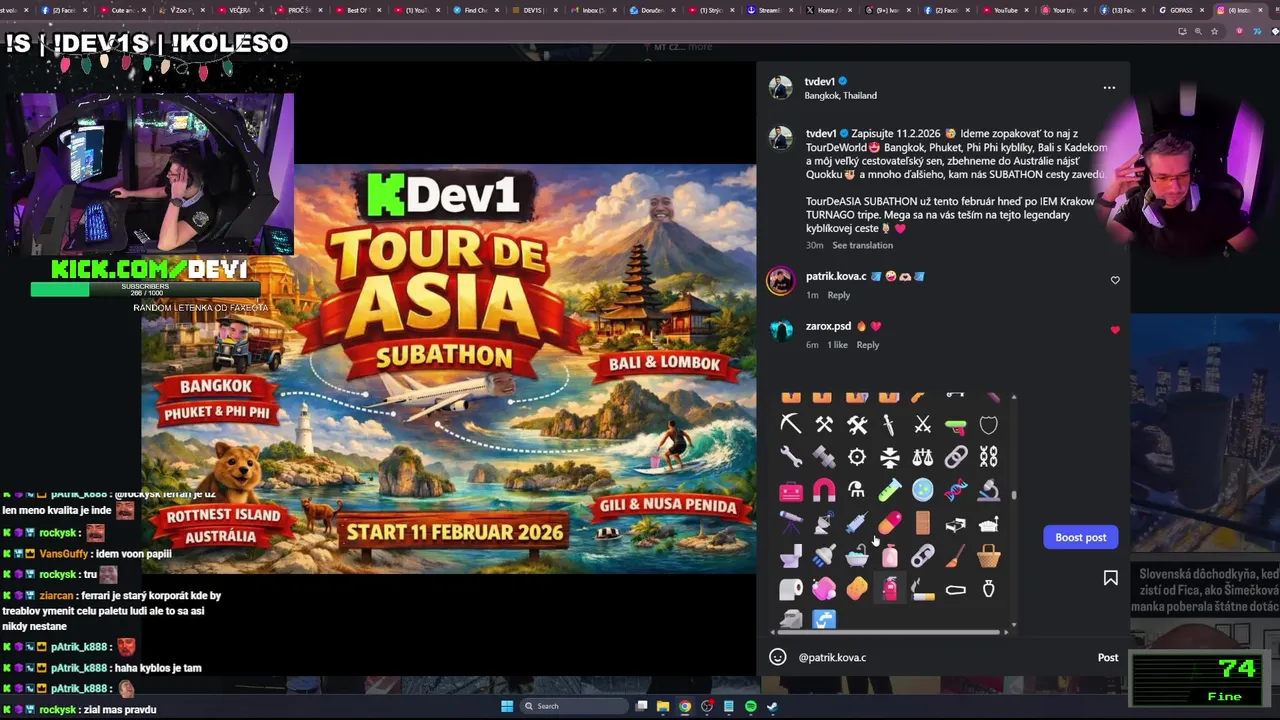Insert the balance scale emoji

(x=923, y=457)
